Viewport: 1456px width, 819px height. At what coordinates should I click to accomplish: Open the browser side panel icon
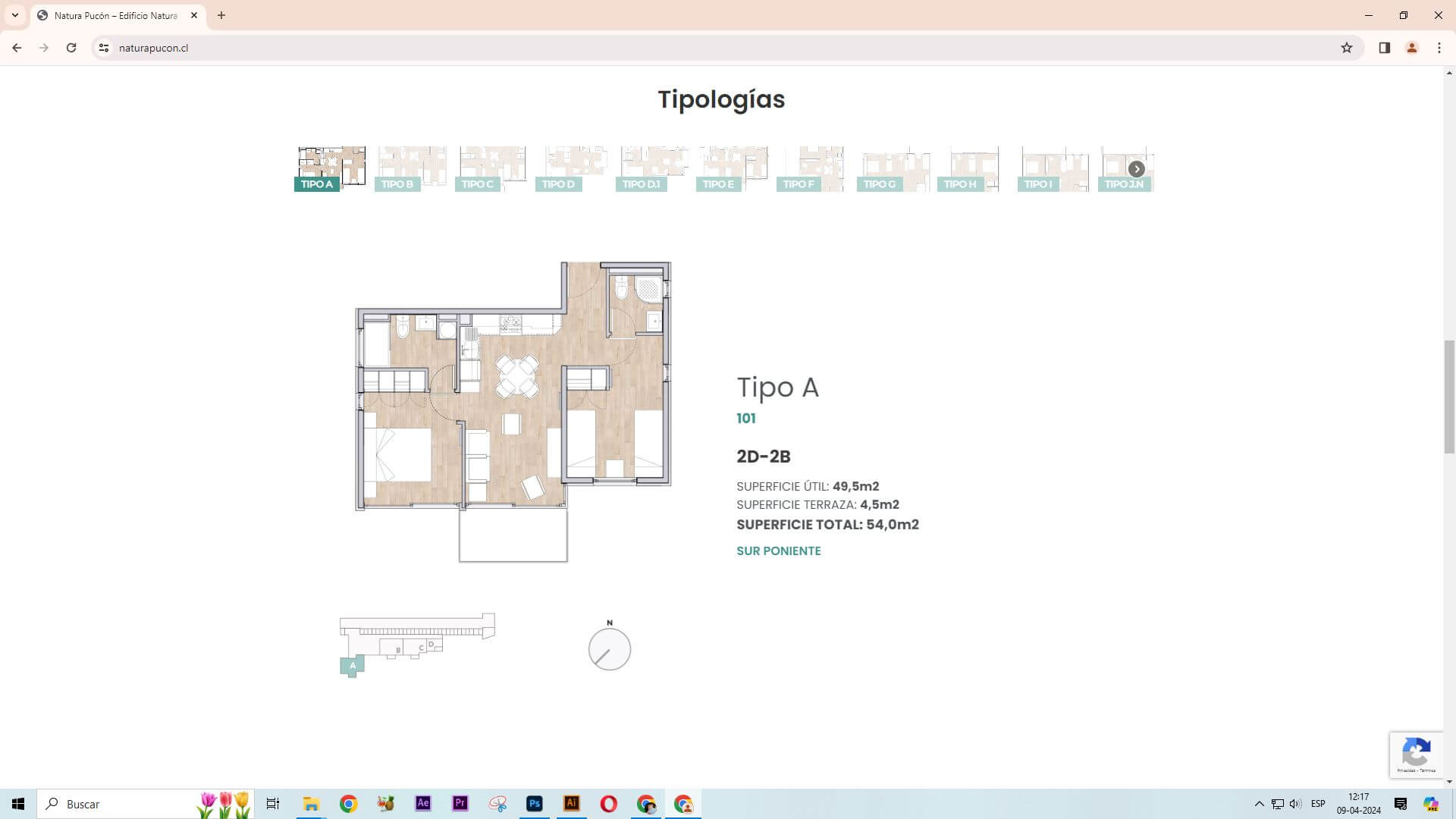click(1384, 48)
